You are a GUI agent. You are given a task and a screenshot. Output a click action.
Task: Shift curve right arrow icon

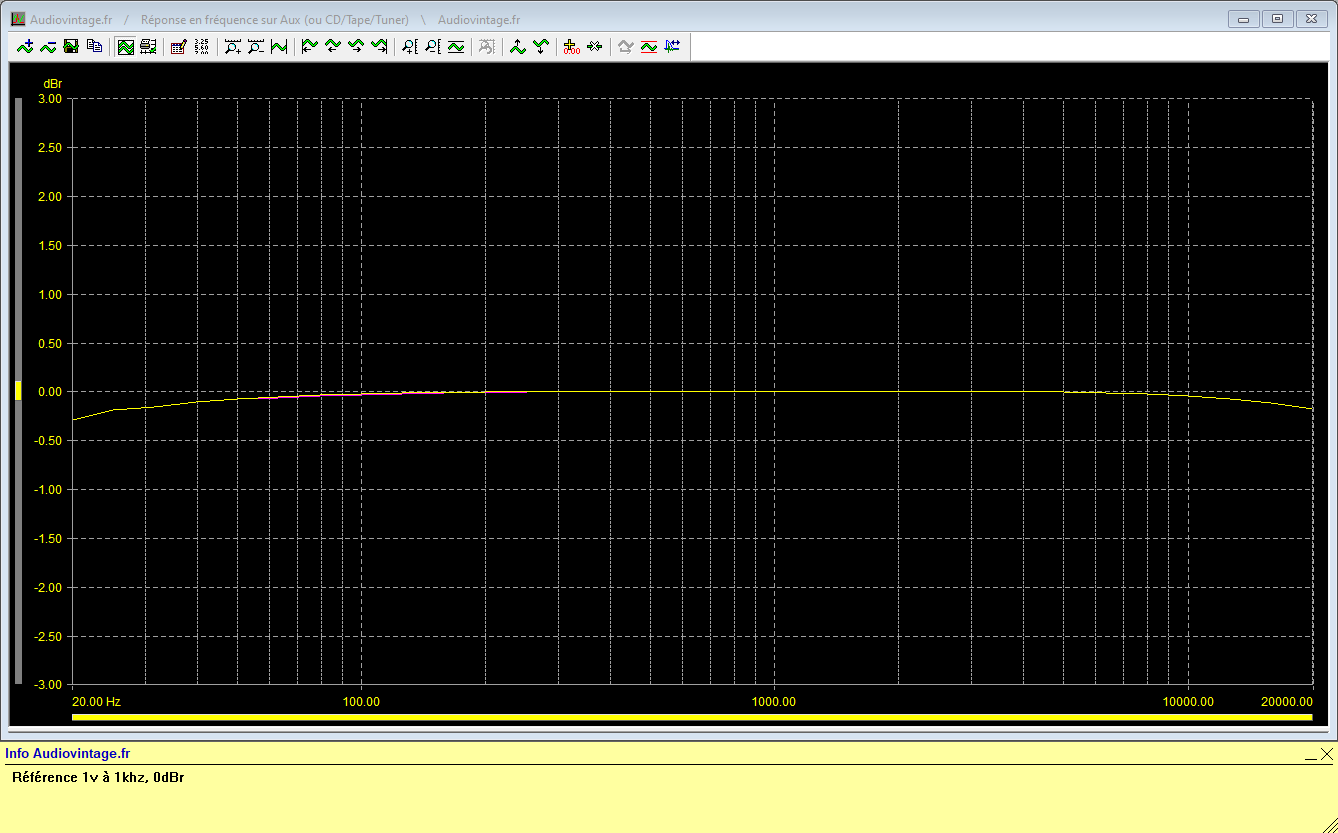pos(355,46)
